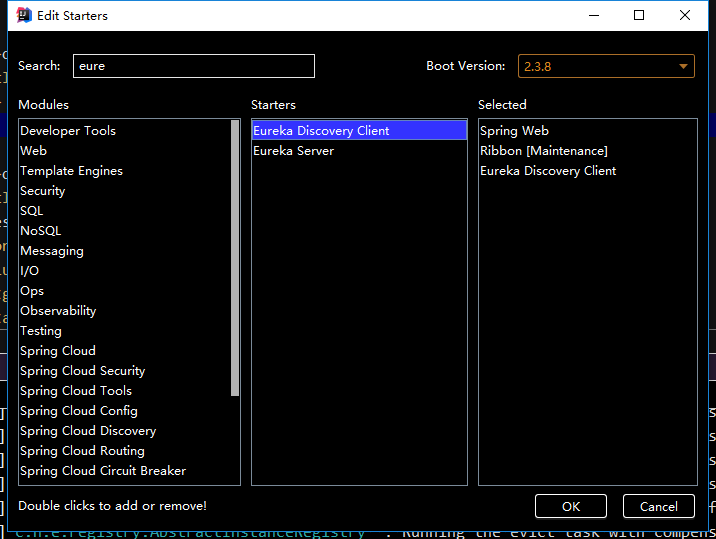Select the Observability module
This screenshot has width=716, height=539.
(58, 311)
